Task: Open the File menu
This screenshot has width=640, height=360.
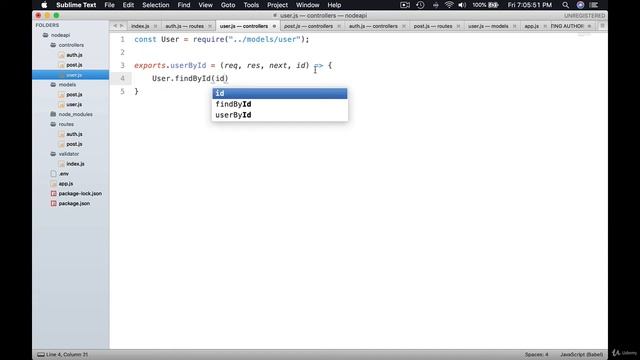Action: point(109,5)
